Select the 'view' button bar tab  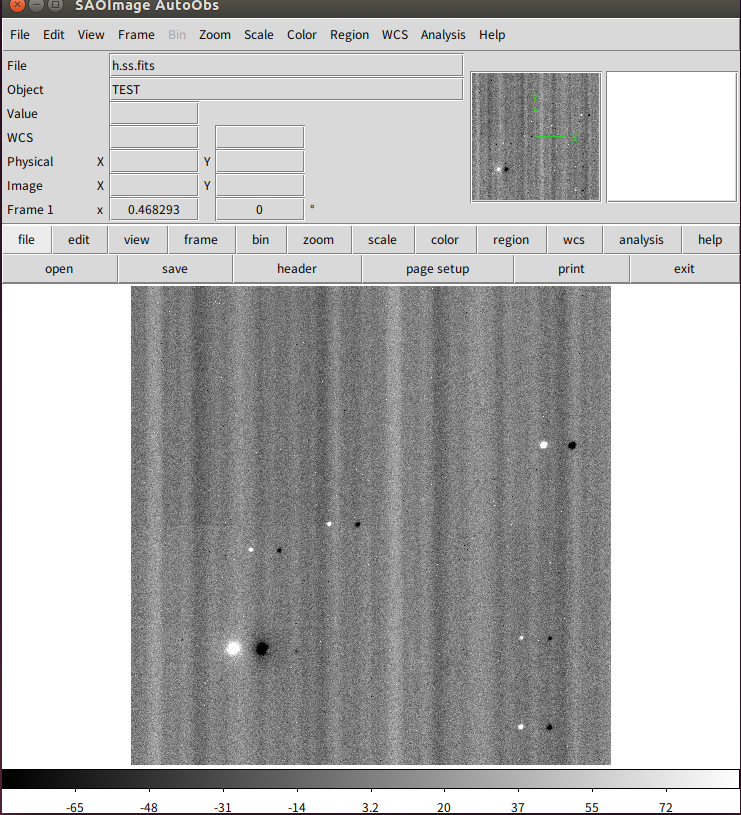(137, 240)
